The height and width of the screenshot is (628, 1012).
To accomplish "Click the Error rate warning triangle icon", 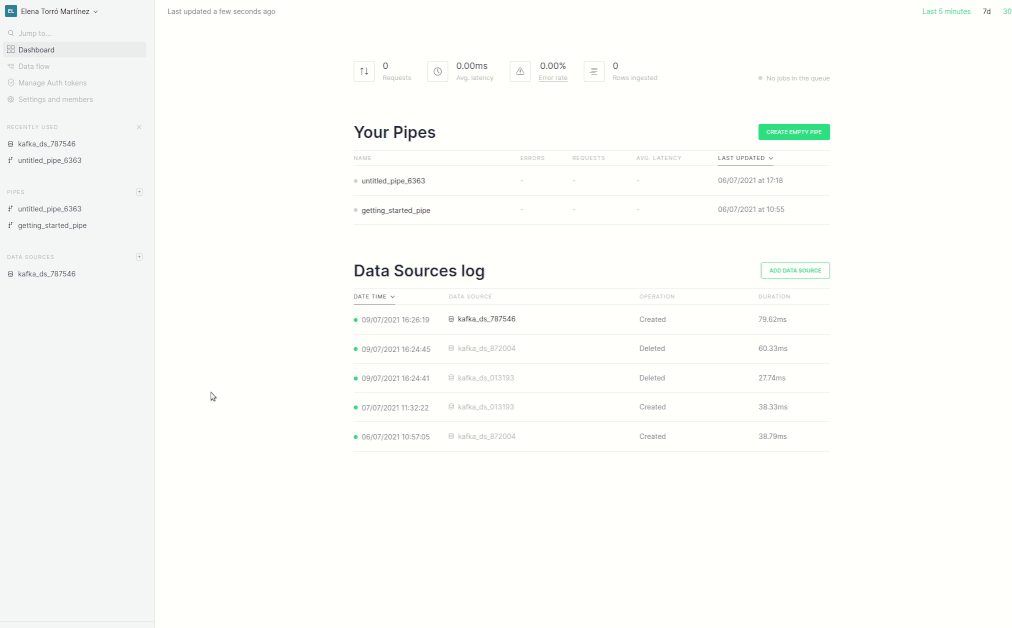I will pos(520,71).
